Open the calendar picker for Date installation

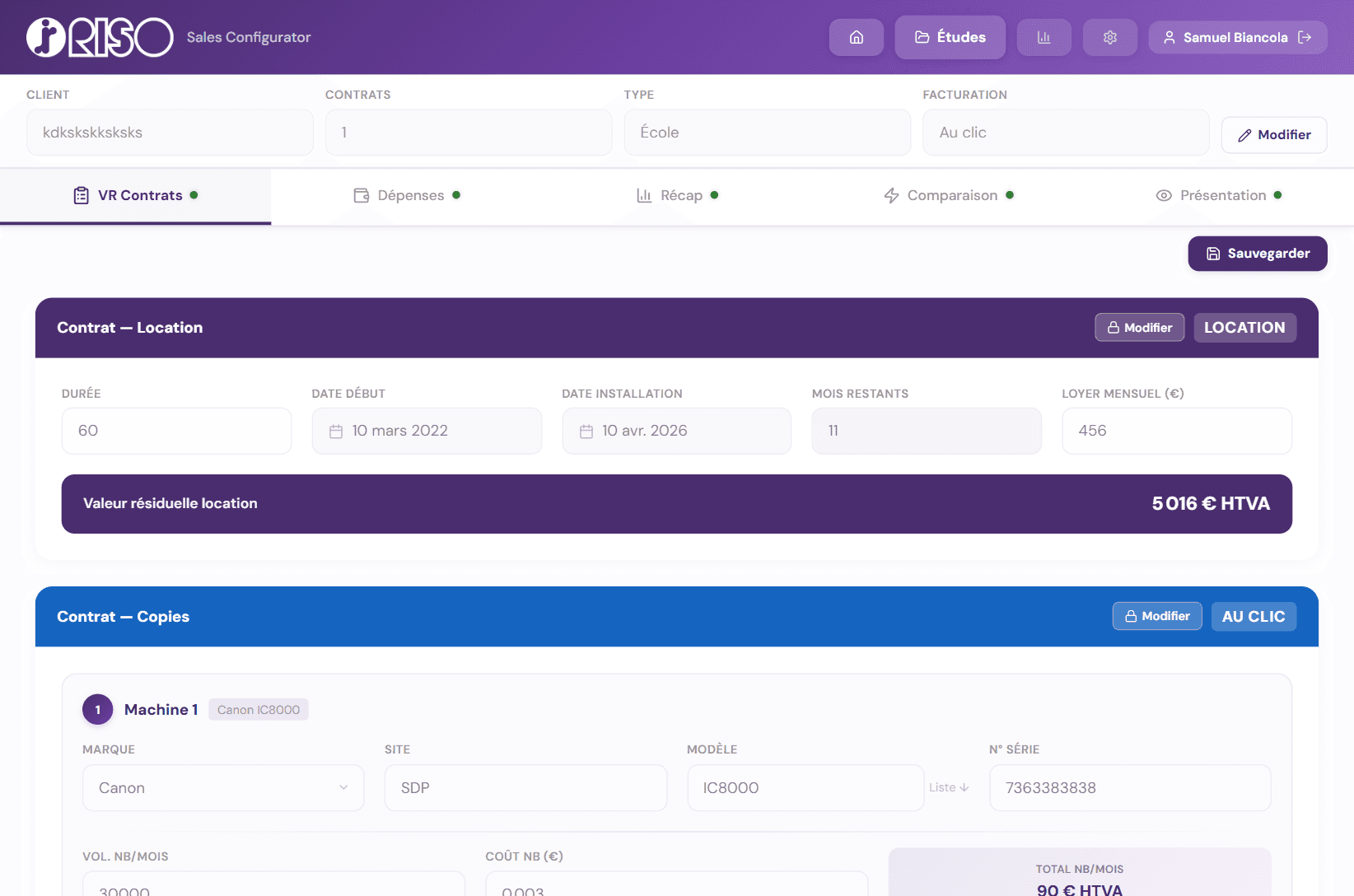586,430
